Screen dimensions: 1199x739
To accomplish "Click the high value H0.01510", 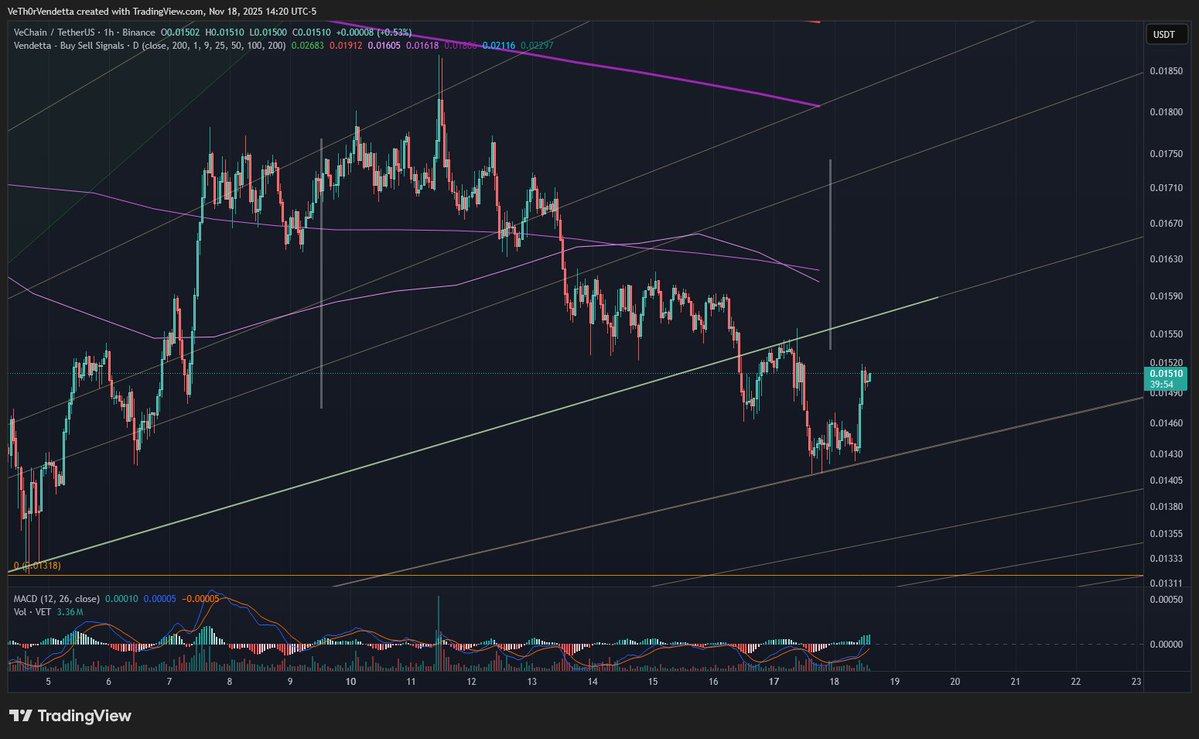I will click(x=224, y=33).
